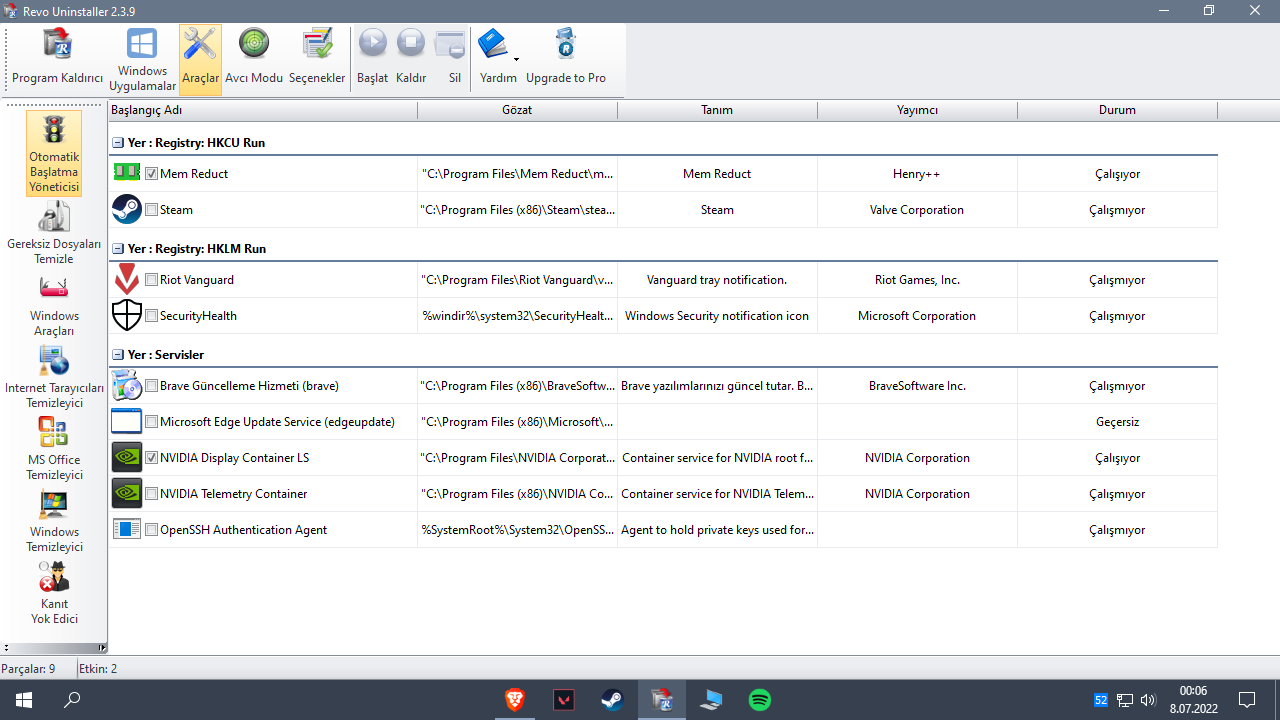Tick the SecurityHealth checkbox
The width and height of the screenshot is (1280, 720).
pos(151,316)
